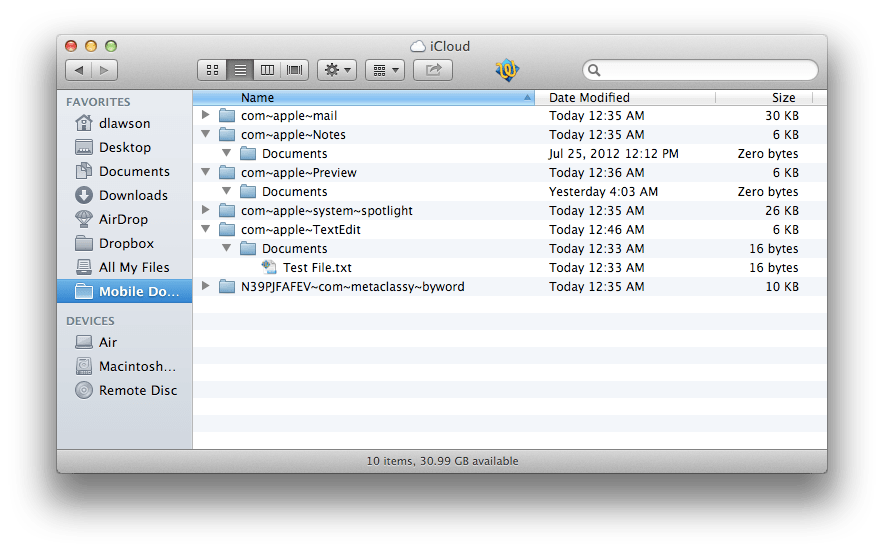The height and width of the screenshot is (552, 884).
Task: Select the N39PJFAFEV~com~metaclassy~byword row name
Action: click(x=352, y=286)
